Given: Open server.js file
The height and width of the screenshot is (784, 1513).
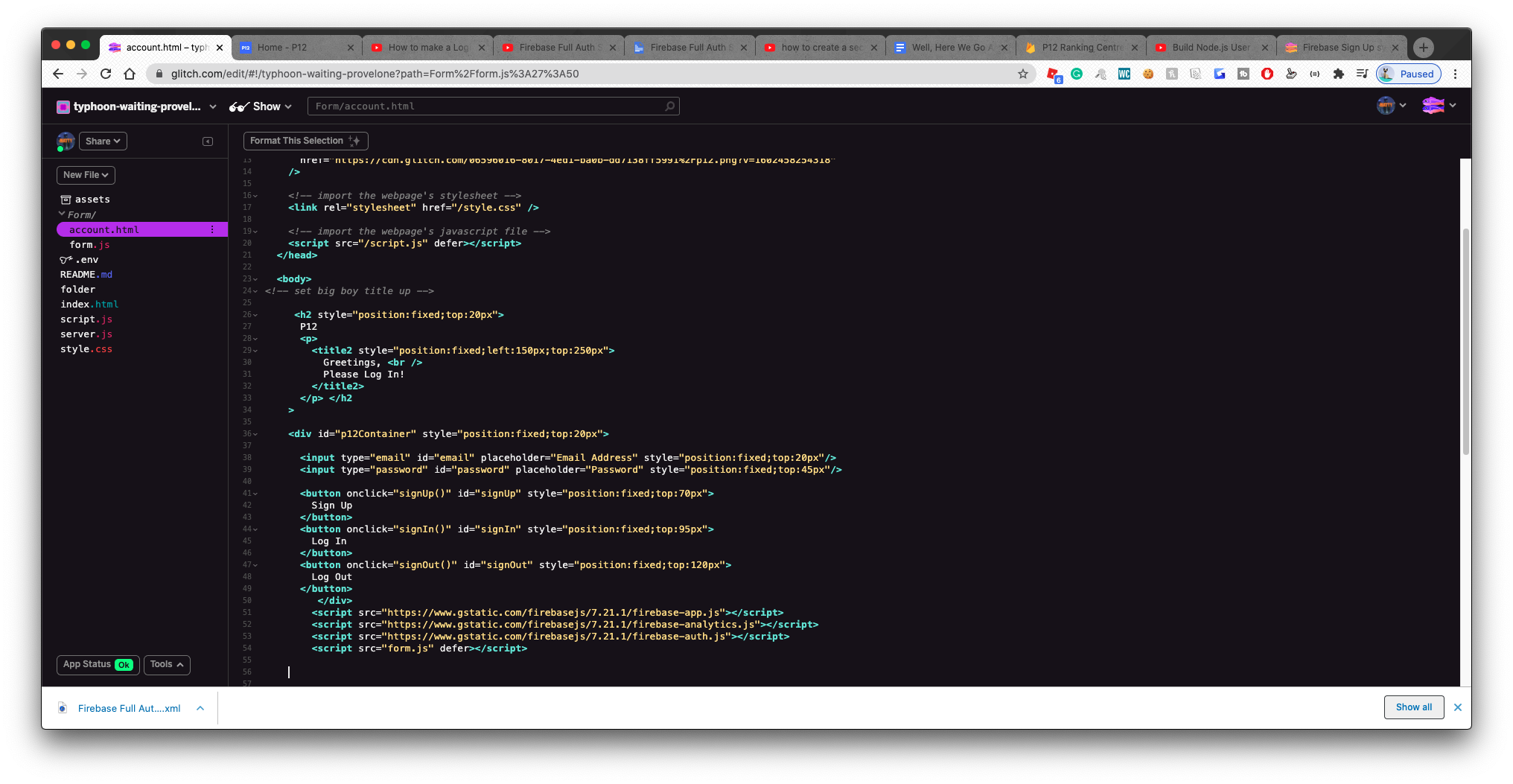Looking at the screenshot, I should click(x=86, y=334).
